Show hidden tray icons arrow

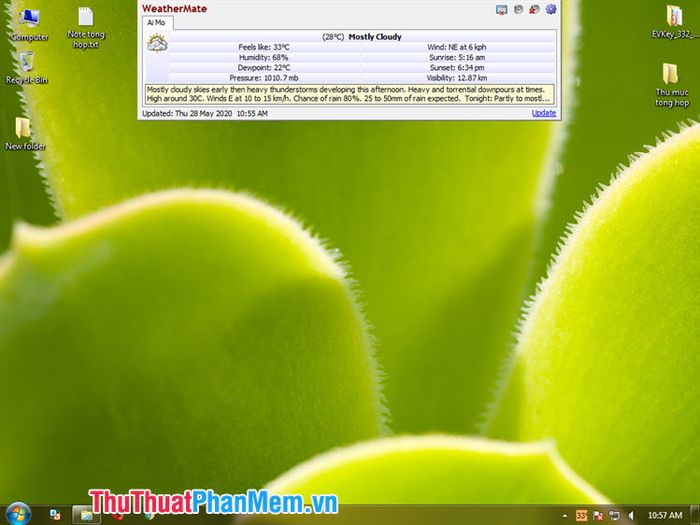pos(565,516)
